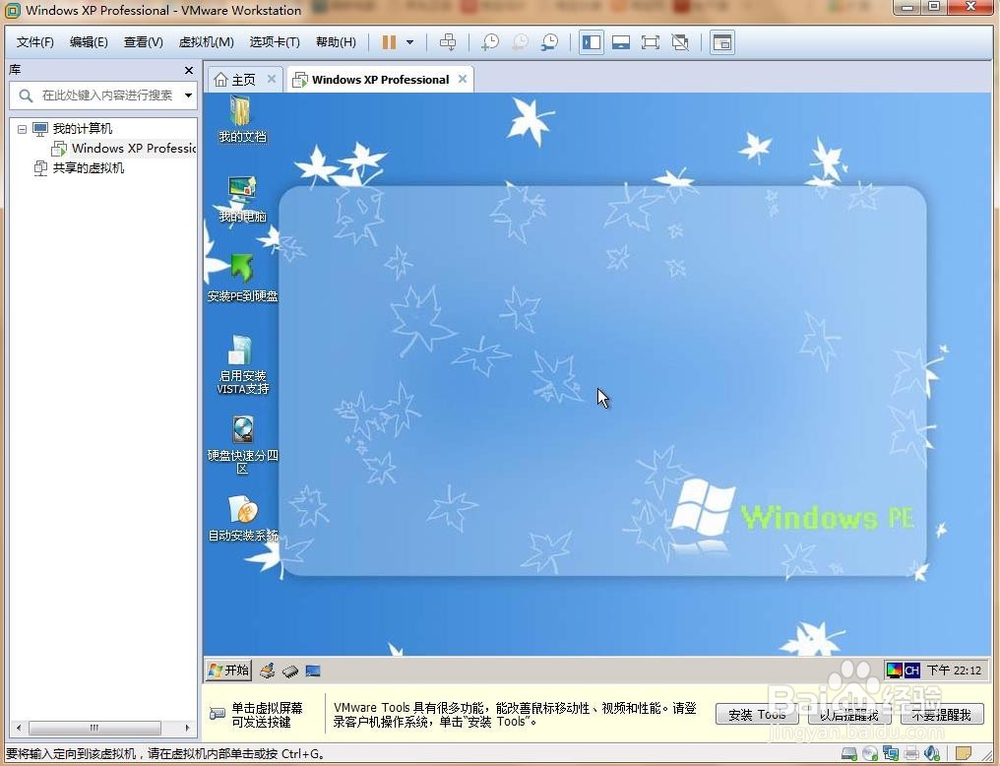Click the sound card status bar icon
This screenshot has height=766, width=1000.
[x=932, y=755]
